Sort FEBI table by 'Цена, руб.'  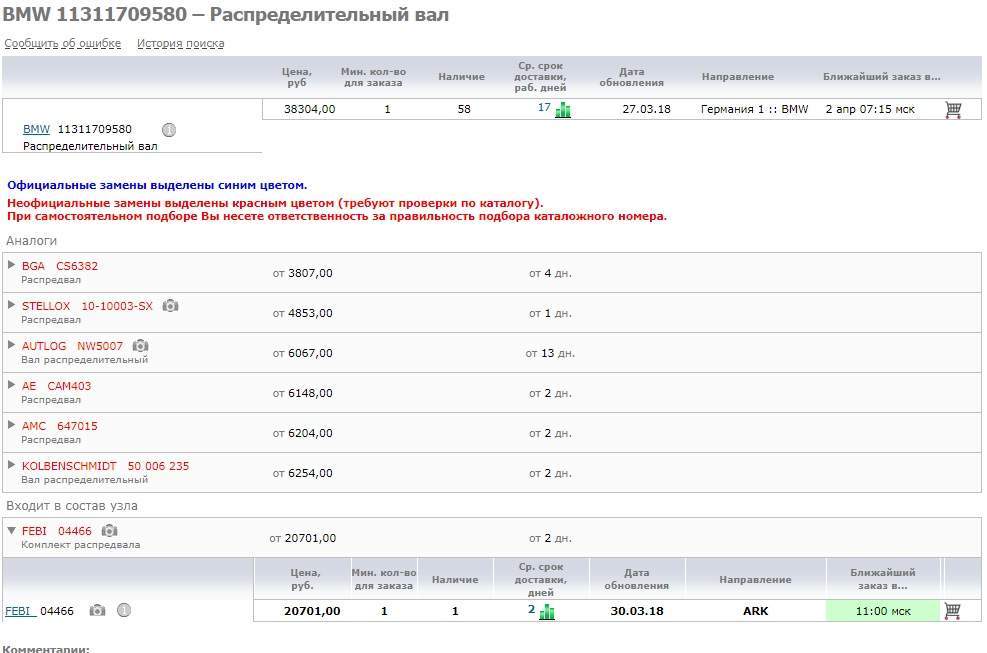click(305, 579)
